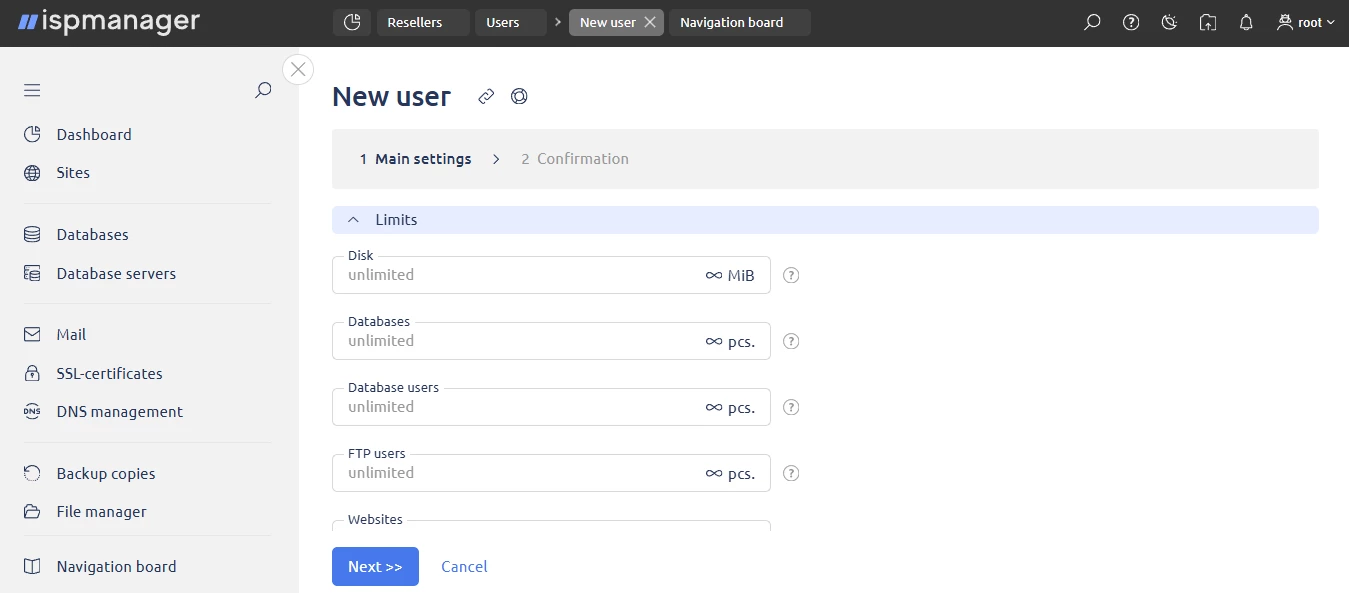Toggle the dark theme moon icon

(1169, 22)
